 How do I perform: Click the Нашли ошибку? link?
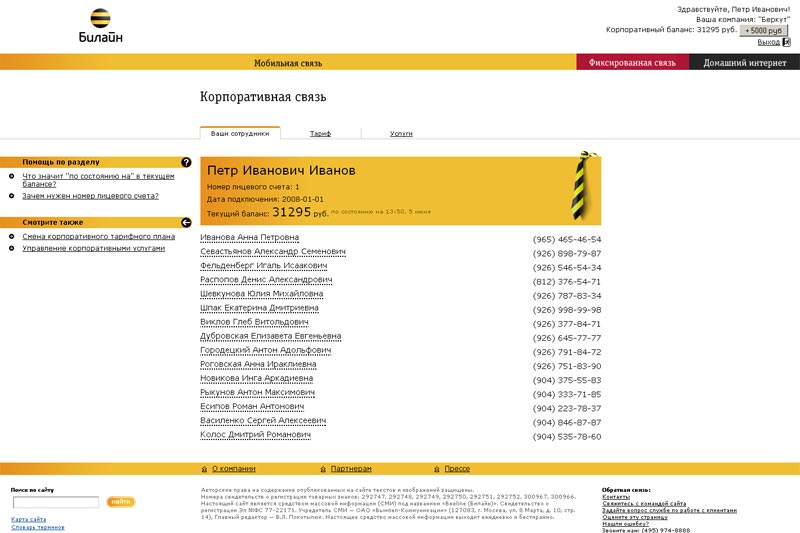[626, 524]
